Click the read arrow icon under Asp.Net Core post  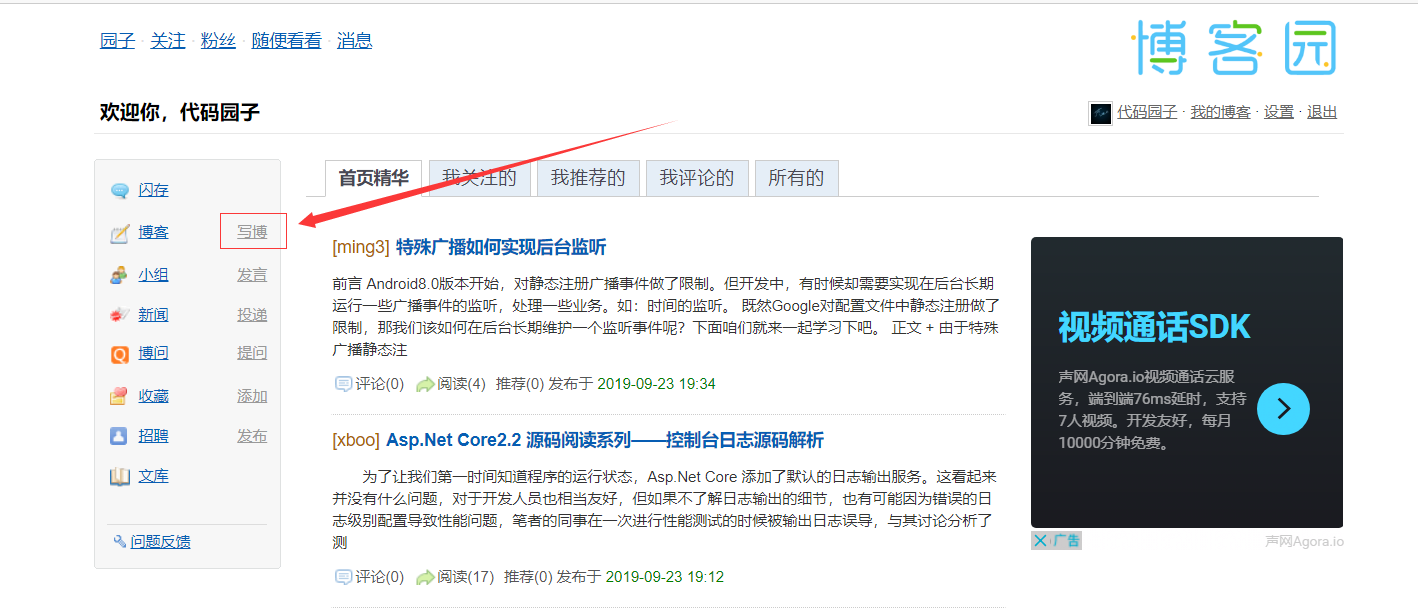(425, 577)
